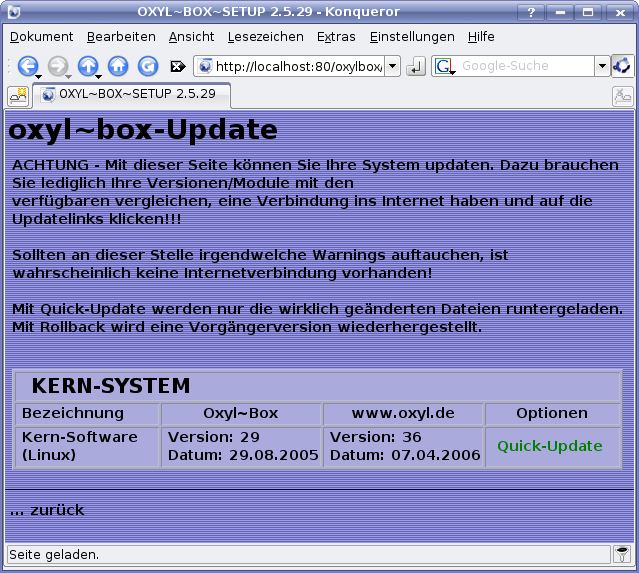Screen dimensions: 639x573
Task: Reload the page with the refresh icon
Action: 148,66
